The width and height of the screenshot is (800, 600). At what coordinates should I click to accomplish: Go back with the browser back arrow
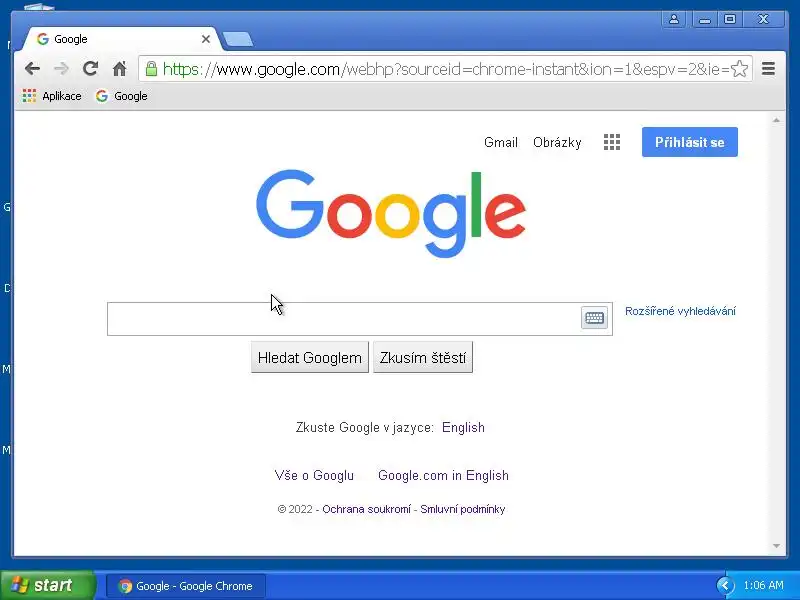point(32,68)
